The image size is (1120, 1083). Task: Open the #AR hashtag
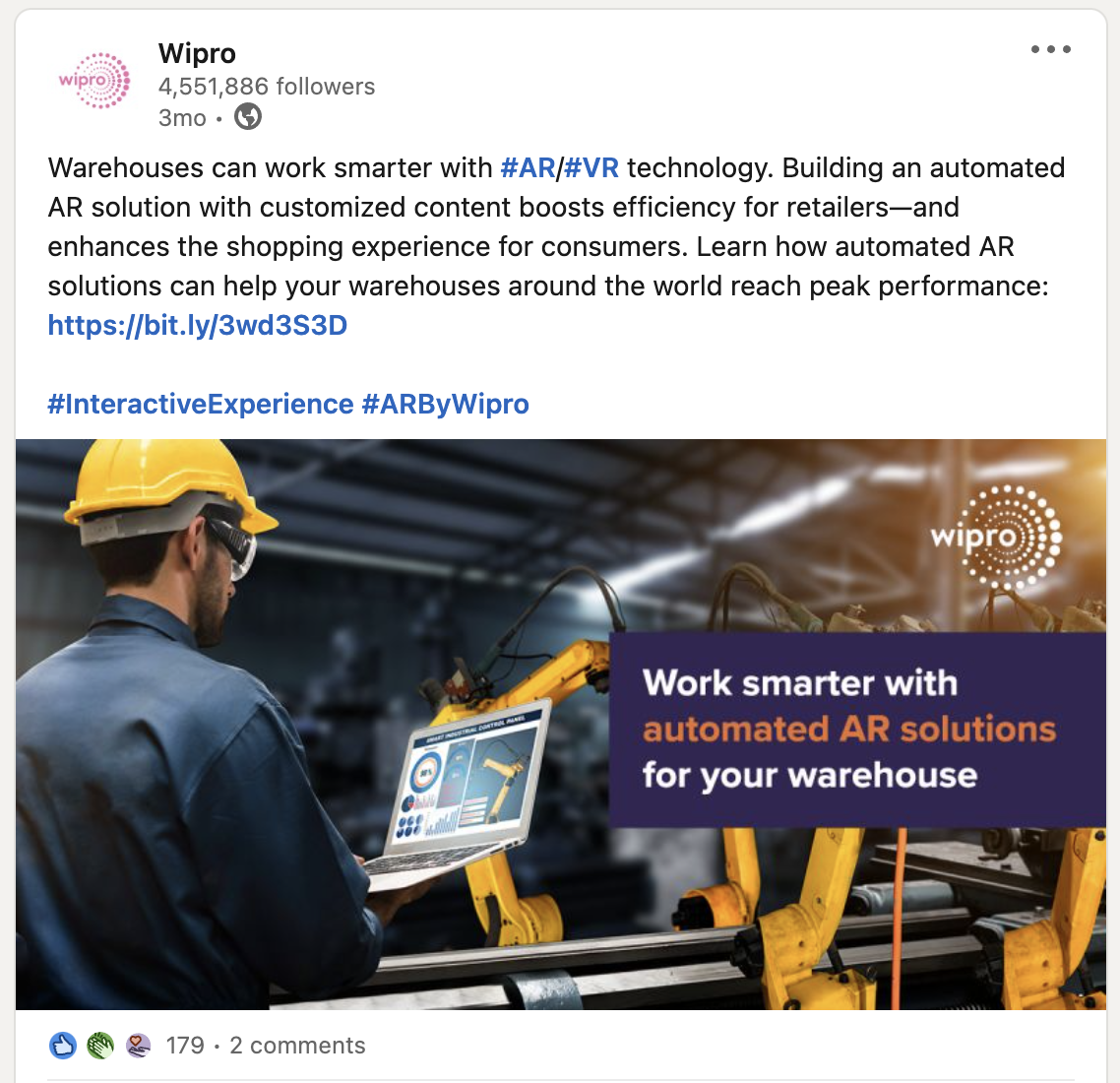pyautogui.click(x=528, y=168)
